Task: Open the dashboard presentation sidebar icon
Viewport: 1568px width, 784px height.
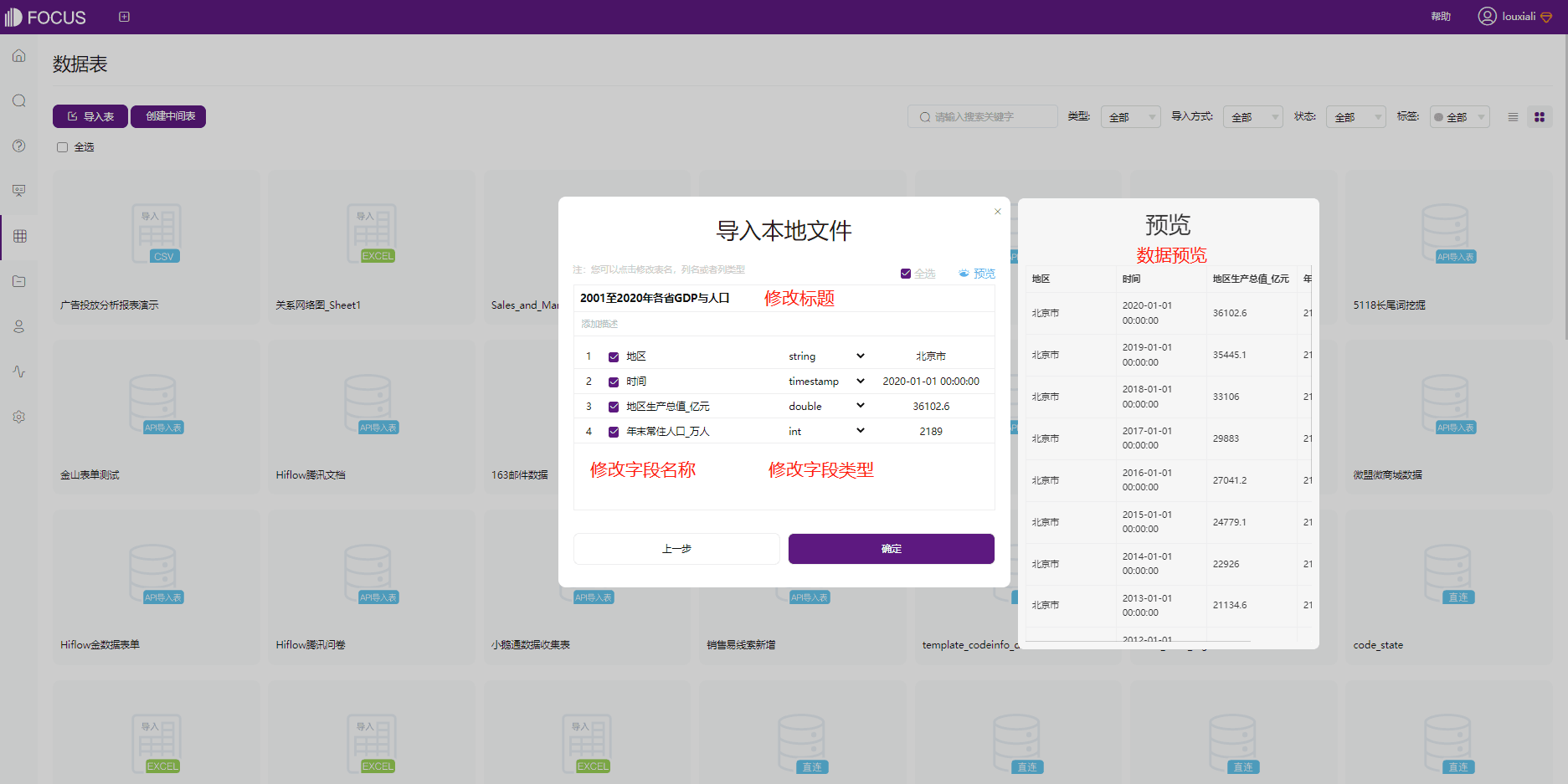Action: pyautogui.click(x=18, y=191)
